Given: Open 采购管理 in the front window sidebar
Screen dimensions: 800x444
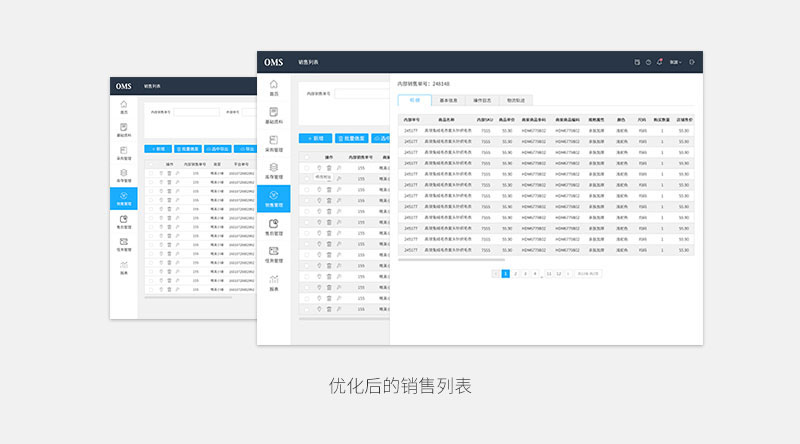Looking at the screenshot, I should [274, 143].
